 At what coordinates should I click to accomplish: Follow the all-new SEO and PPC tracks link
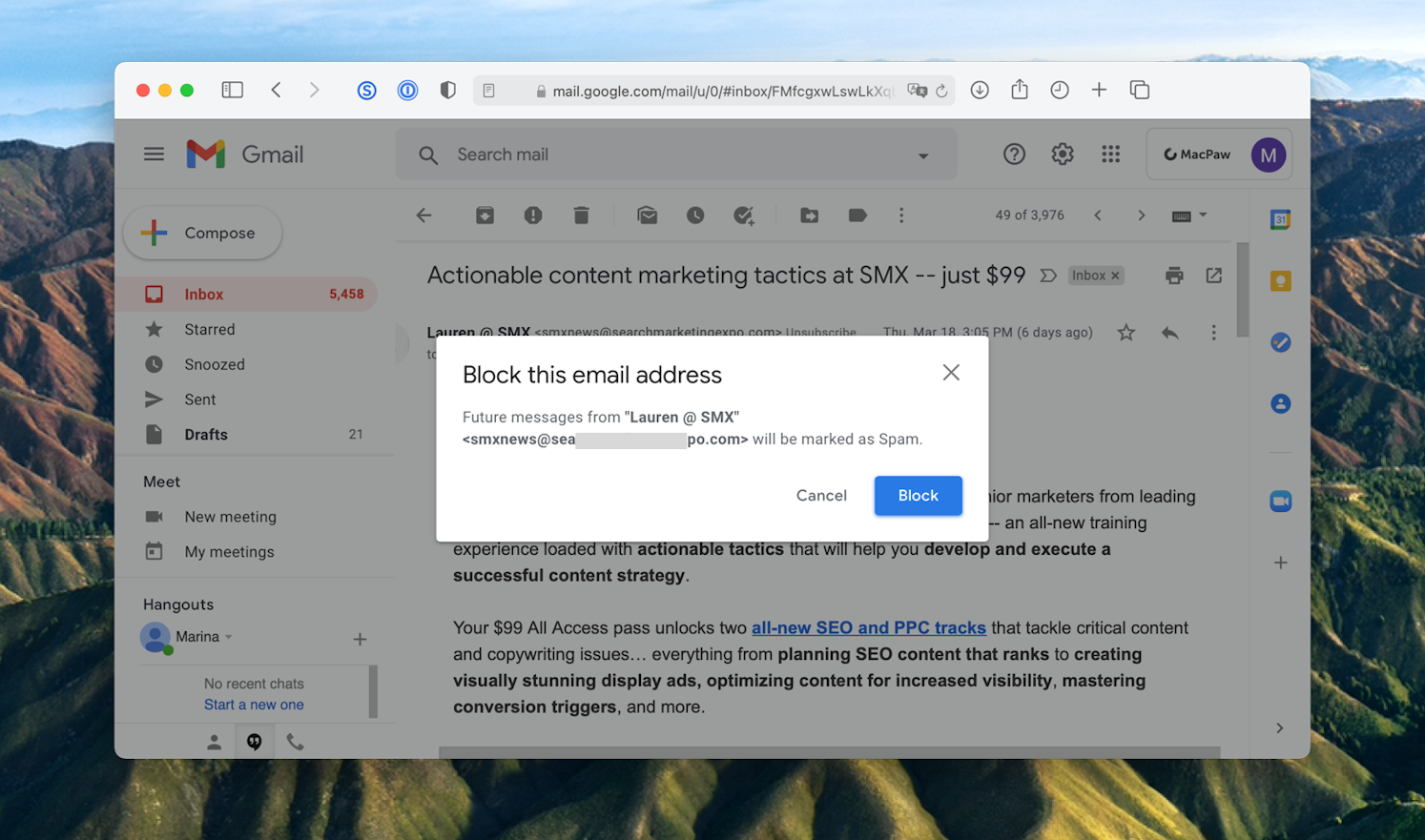pos(868,627)
